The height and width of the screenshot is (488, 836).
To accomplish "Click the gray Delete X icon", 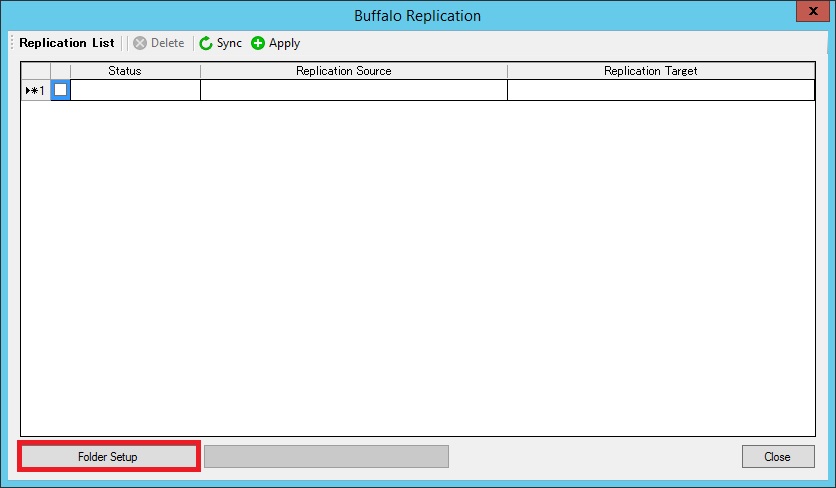I will pos(140,43).
